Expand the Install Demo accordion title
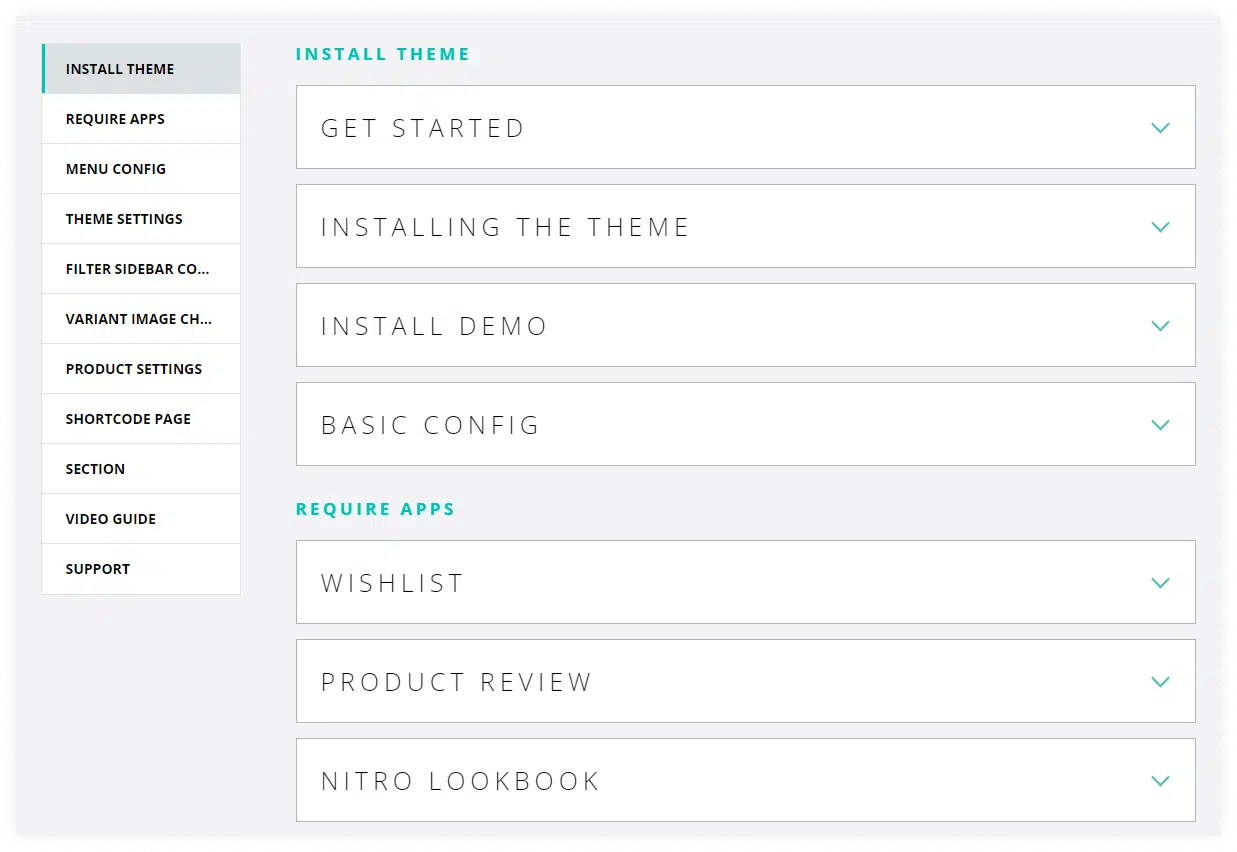The width and height of the screenshot is (1237, 852). (434, 326)
